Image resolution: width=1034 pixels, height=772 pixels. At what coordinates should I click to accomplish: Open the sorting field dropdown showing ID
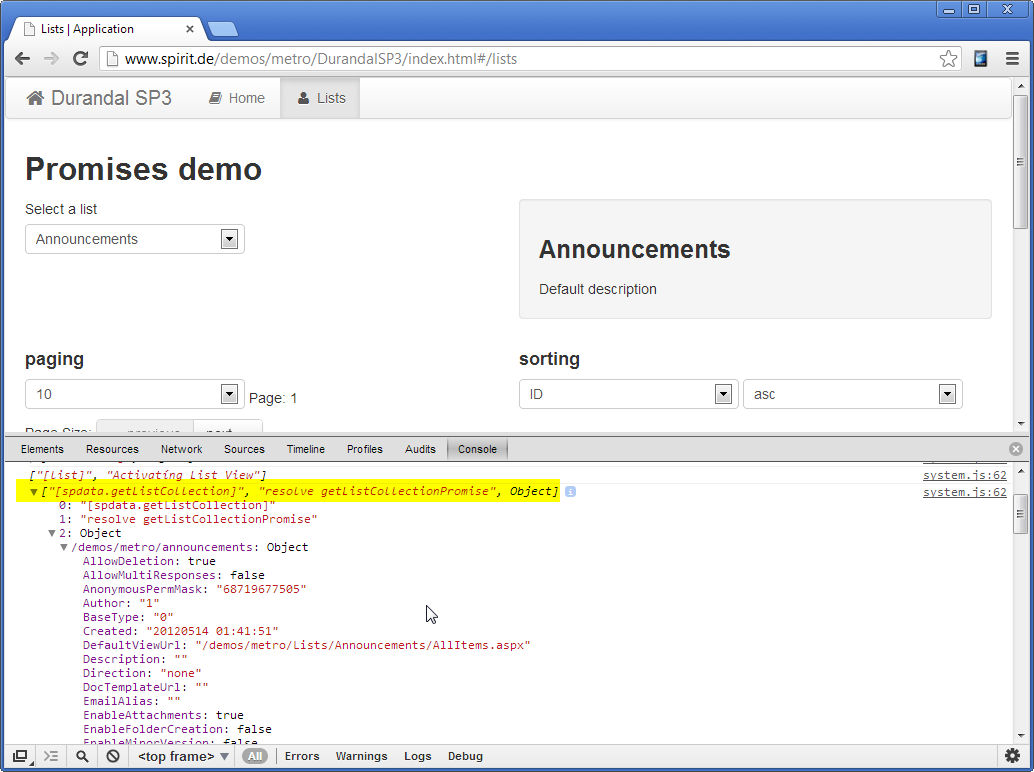click(x=628, y=394)
